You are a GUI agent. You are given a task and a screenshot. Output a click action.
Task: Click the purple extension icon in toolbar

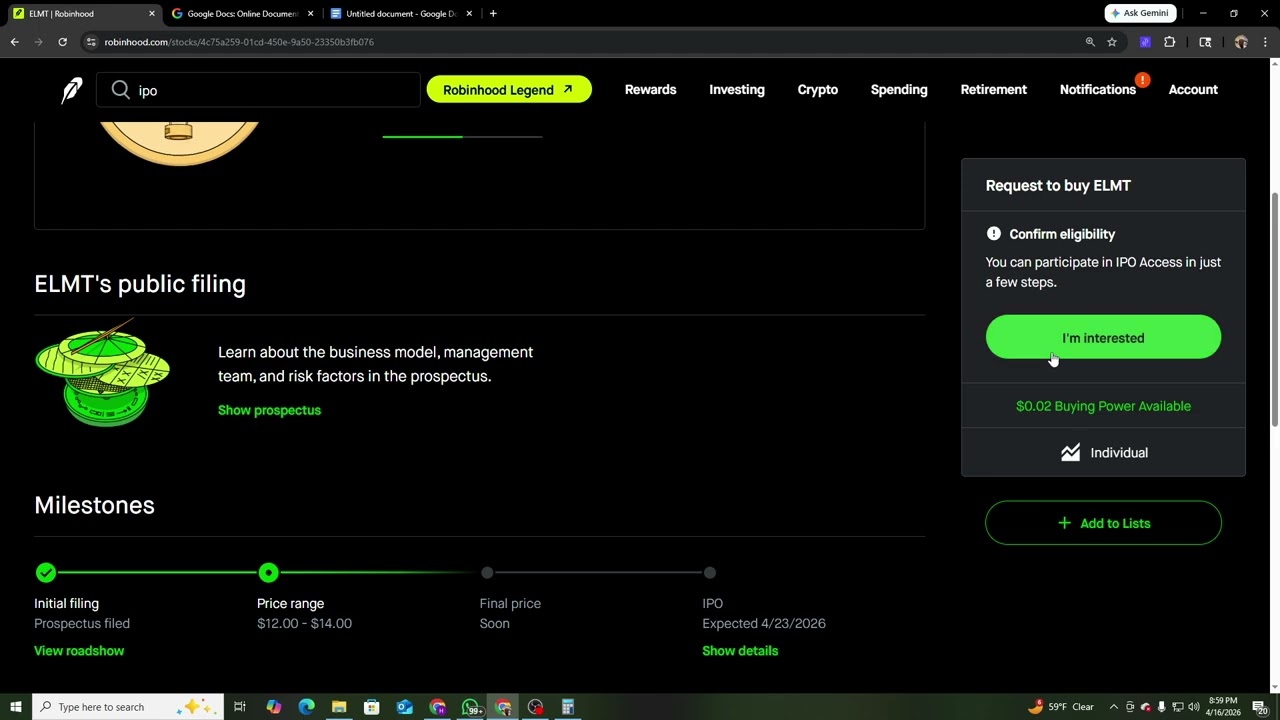click(1145, 42)
